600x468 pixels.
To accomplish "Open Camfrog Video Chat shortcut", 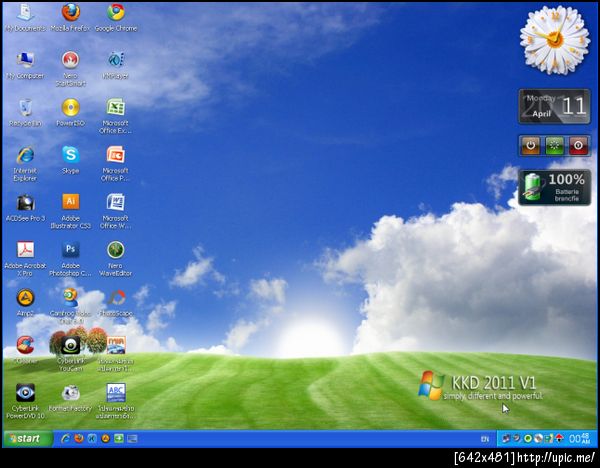I will tap(71, 306).
